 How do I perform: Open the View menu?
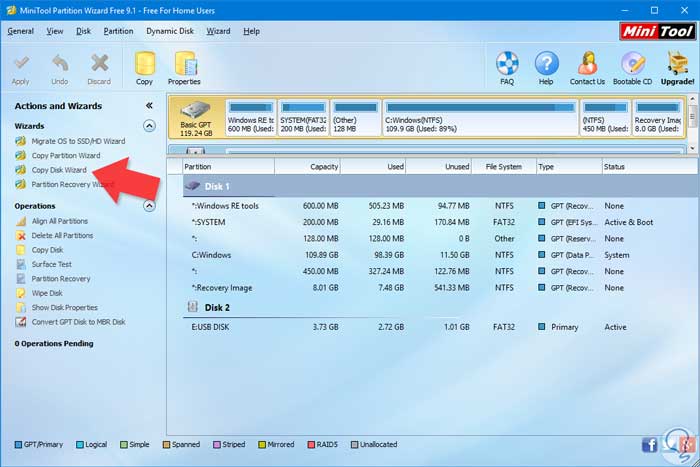click(x=55, y=31)
